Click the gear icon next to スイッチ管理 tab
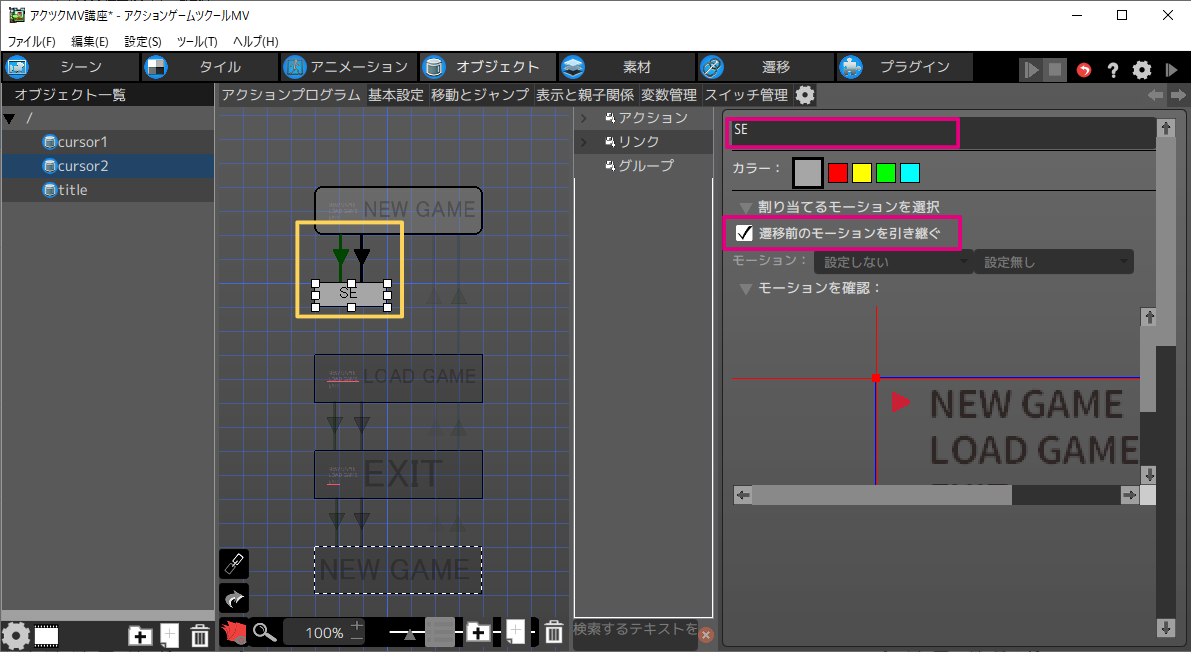This screenshot has height=652, width=1191. [x=805, y=95]
